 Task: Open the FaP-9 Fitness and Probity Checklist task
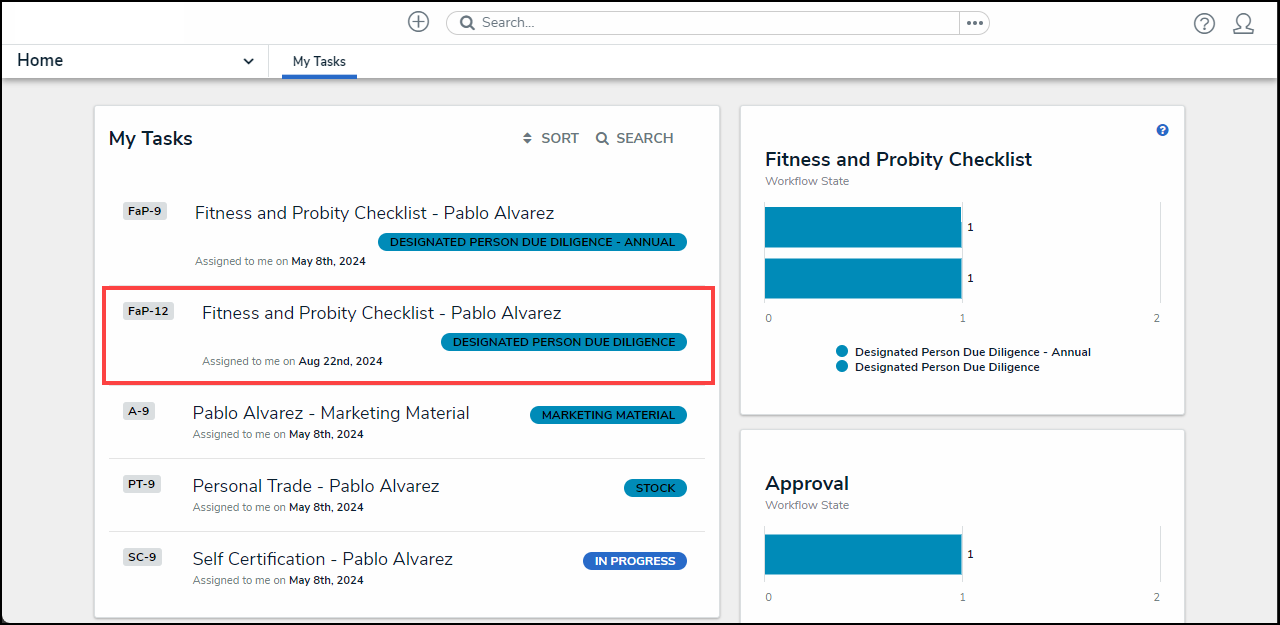click(x=373, y=213)
